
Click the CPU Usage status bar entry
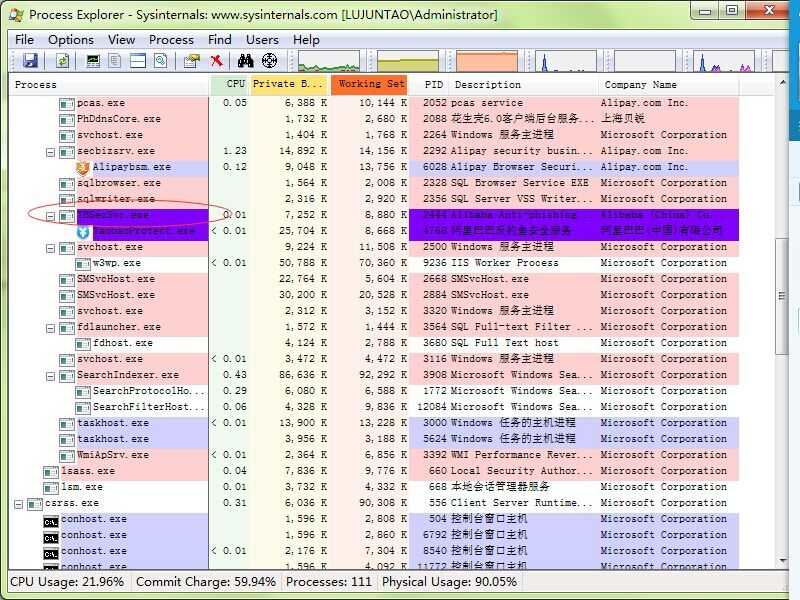coord(67,582)
